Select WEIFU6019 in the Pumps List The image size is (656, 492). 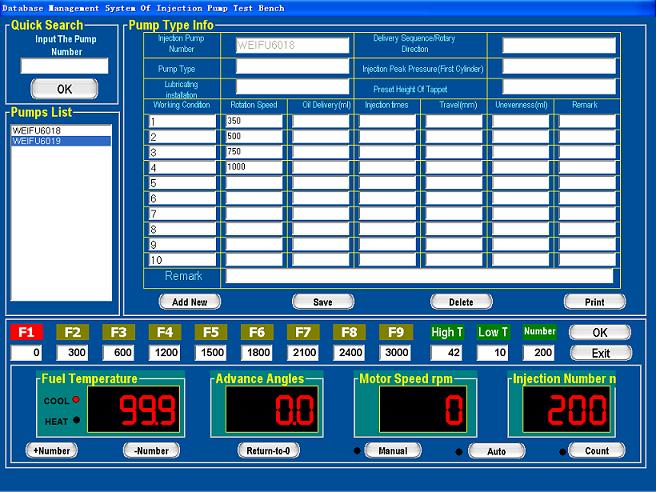[60, 142]
